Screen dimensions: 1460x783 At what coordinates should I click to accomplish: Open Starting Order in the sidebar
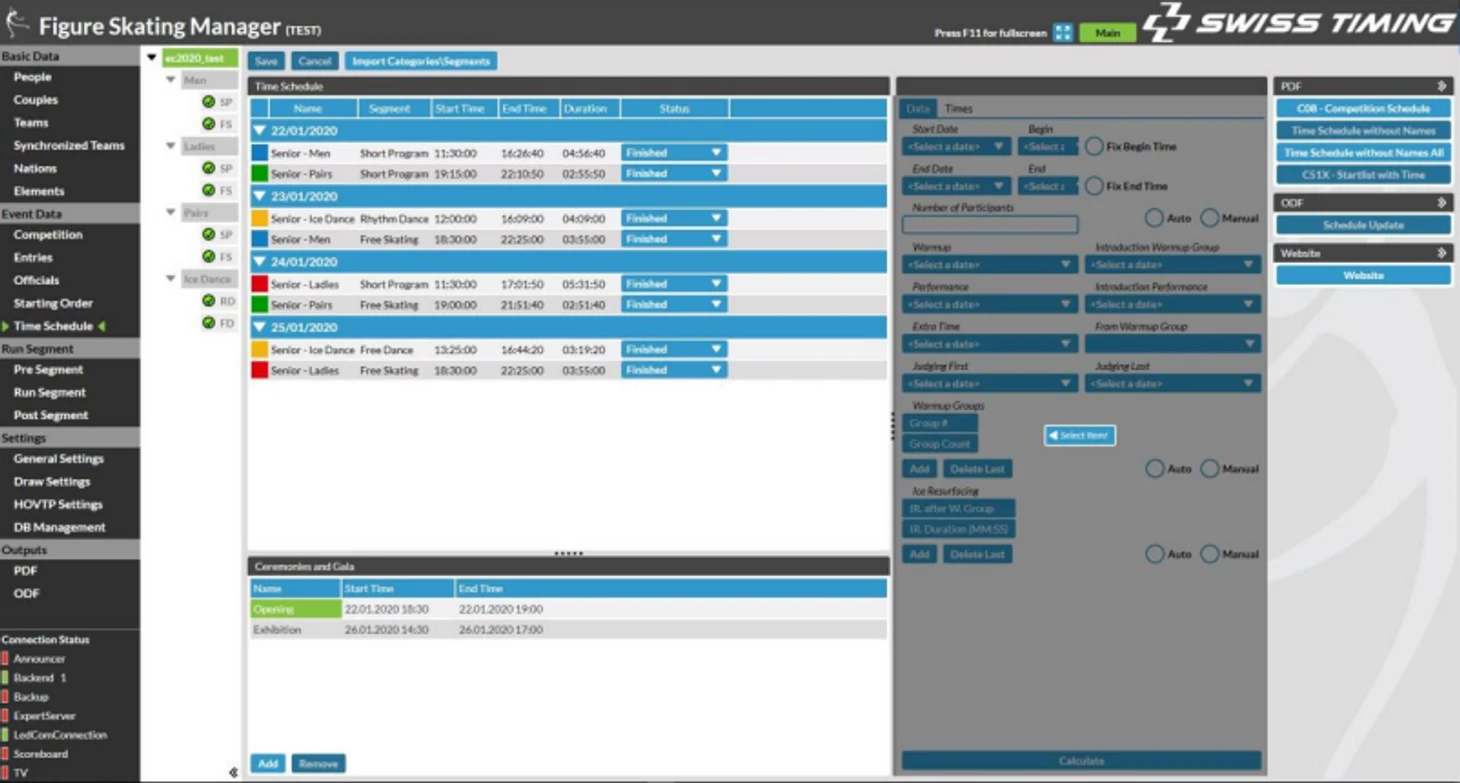pyautogui.click(x=52, y=303)
